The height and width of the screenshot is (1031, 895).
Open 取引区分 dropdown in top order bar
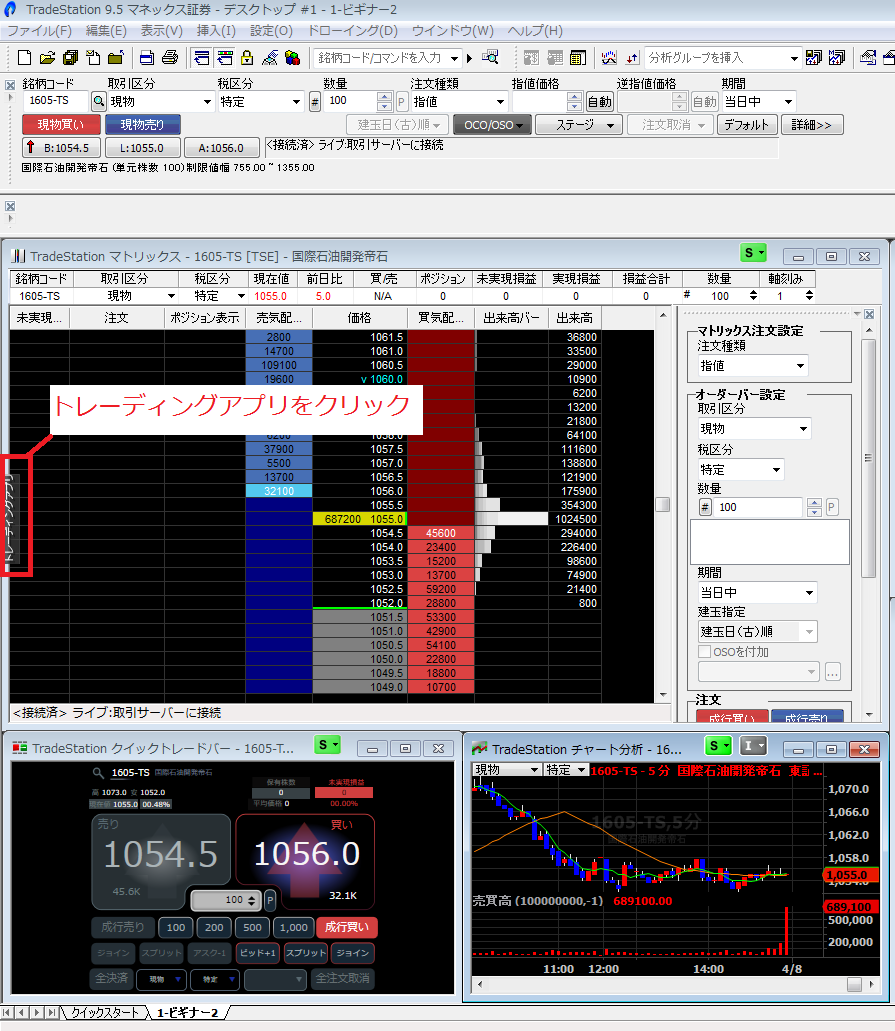pyautogui.click(x=207, y=102)
